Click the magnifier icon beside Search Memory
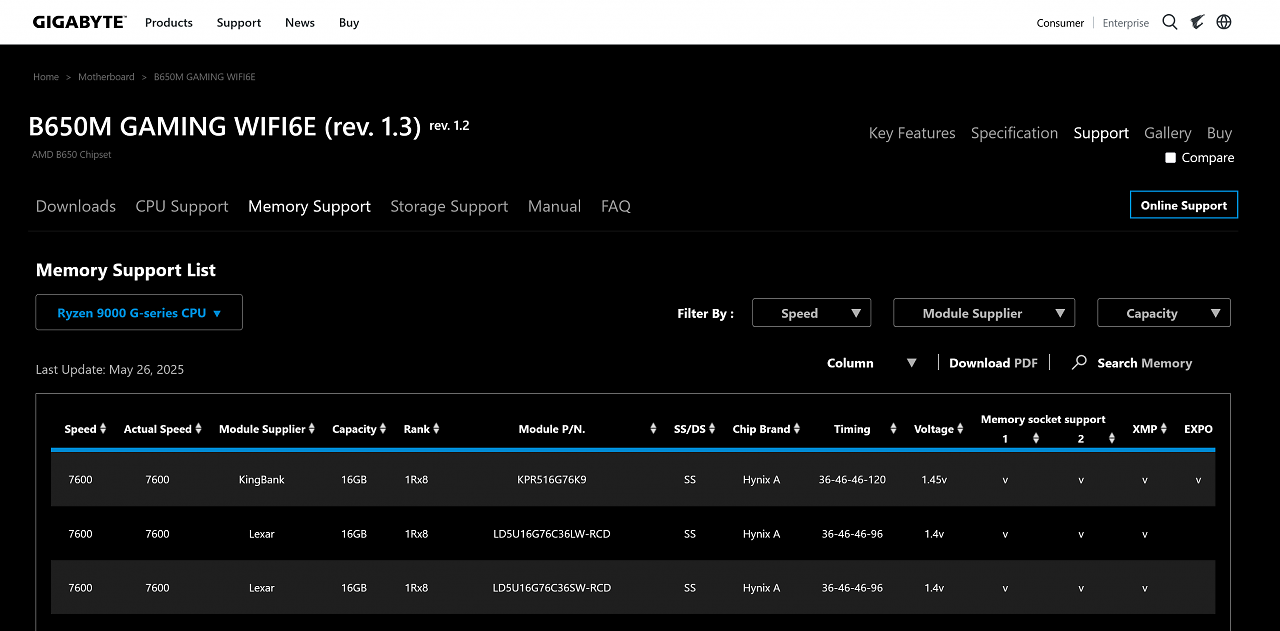The image size is (1280, 631). pos(1079,363)
